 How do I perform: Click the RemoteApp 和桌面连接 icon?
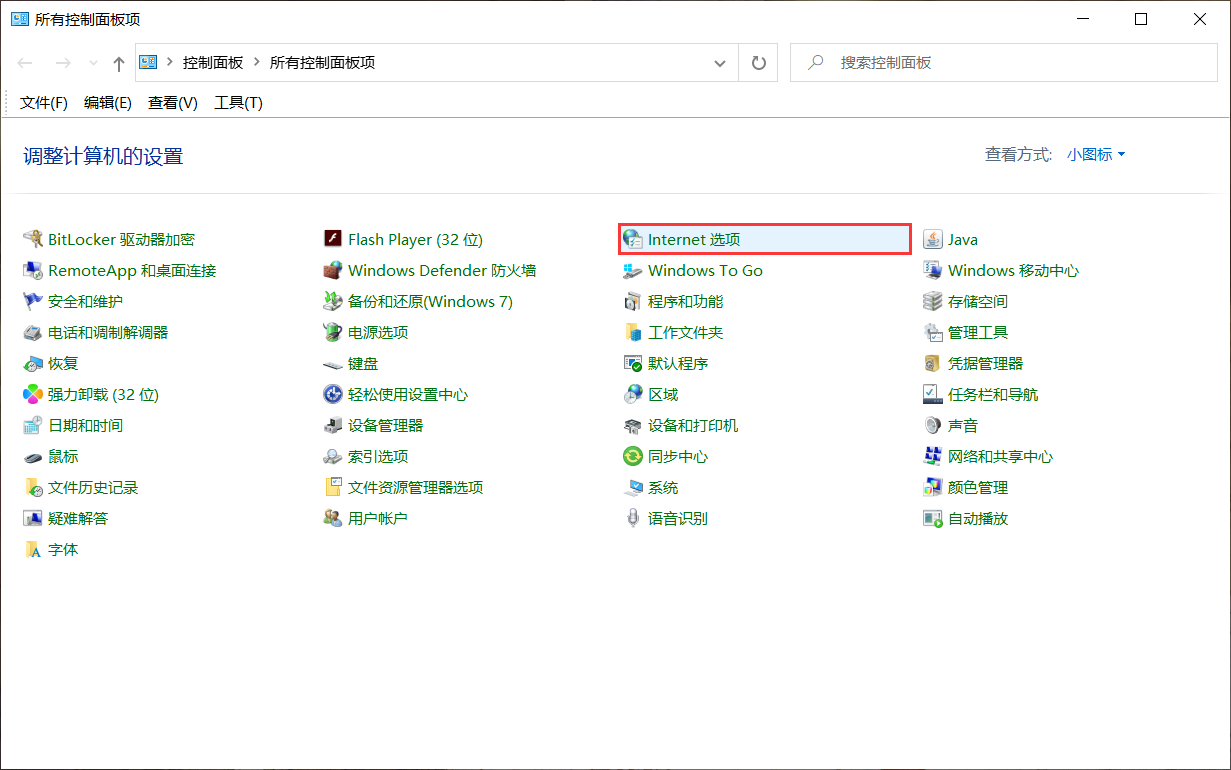tap(33, 270)
